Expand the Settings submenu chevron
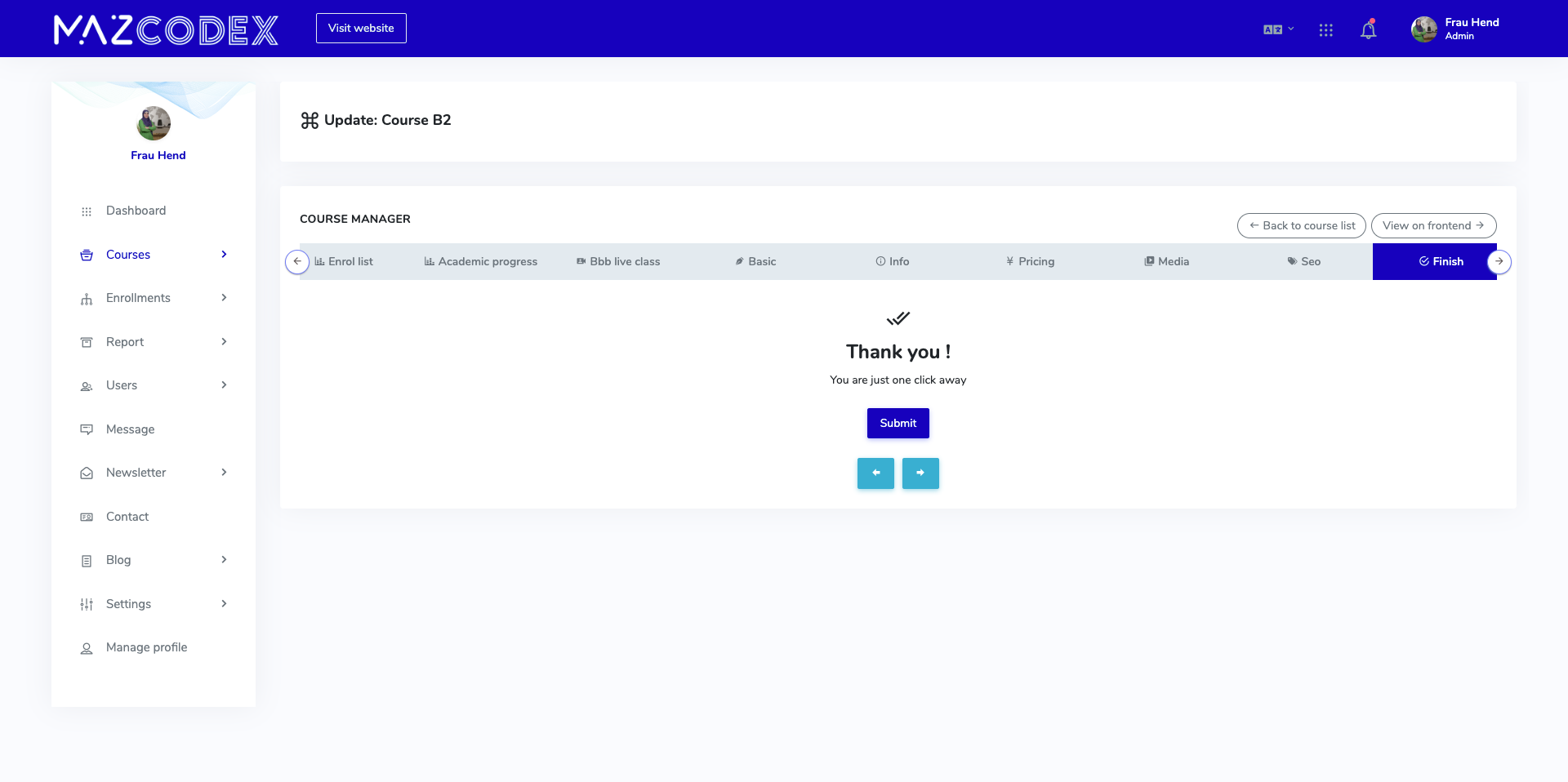This screenshot has height=782, width=1568. coord(224,603)
